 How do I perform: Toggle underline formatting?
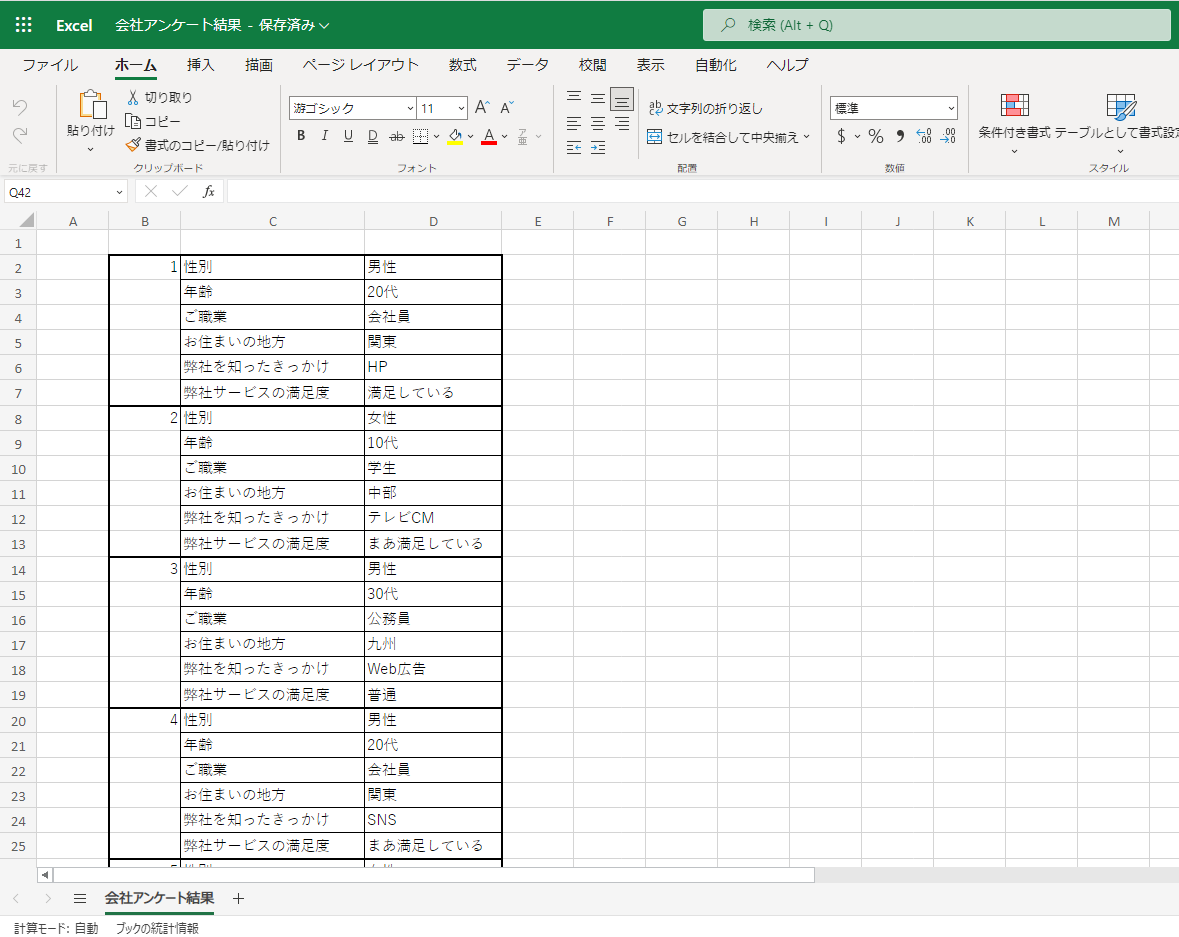(x=348, y=135)
